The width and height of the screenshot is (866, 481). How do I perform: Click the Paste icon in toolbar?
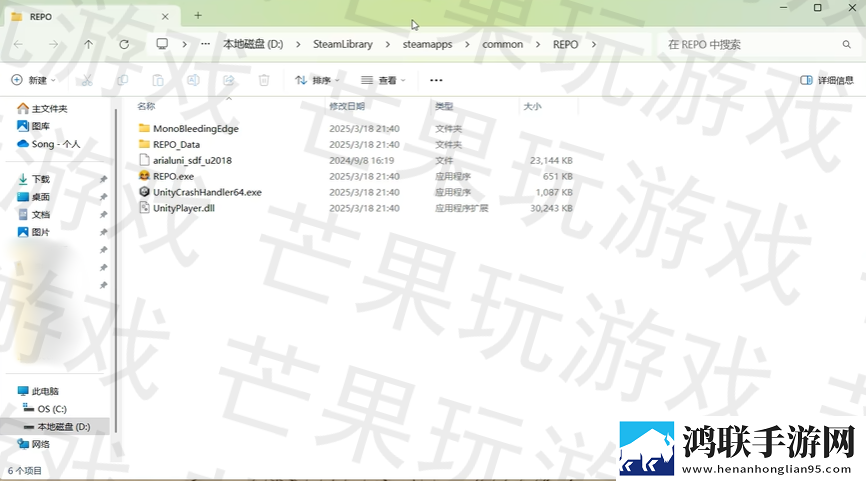[158, 80]
